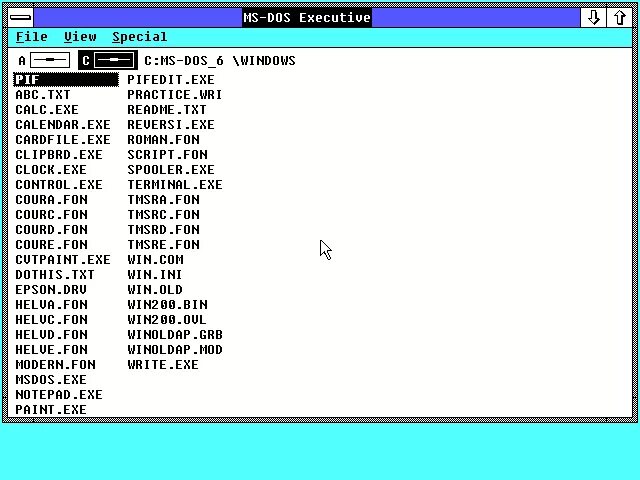Image resolution: width=640 pixels, height=480 pixels.
Task: Open the system menu box in title bar
Action: tap(20, 17)
